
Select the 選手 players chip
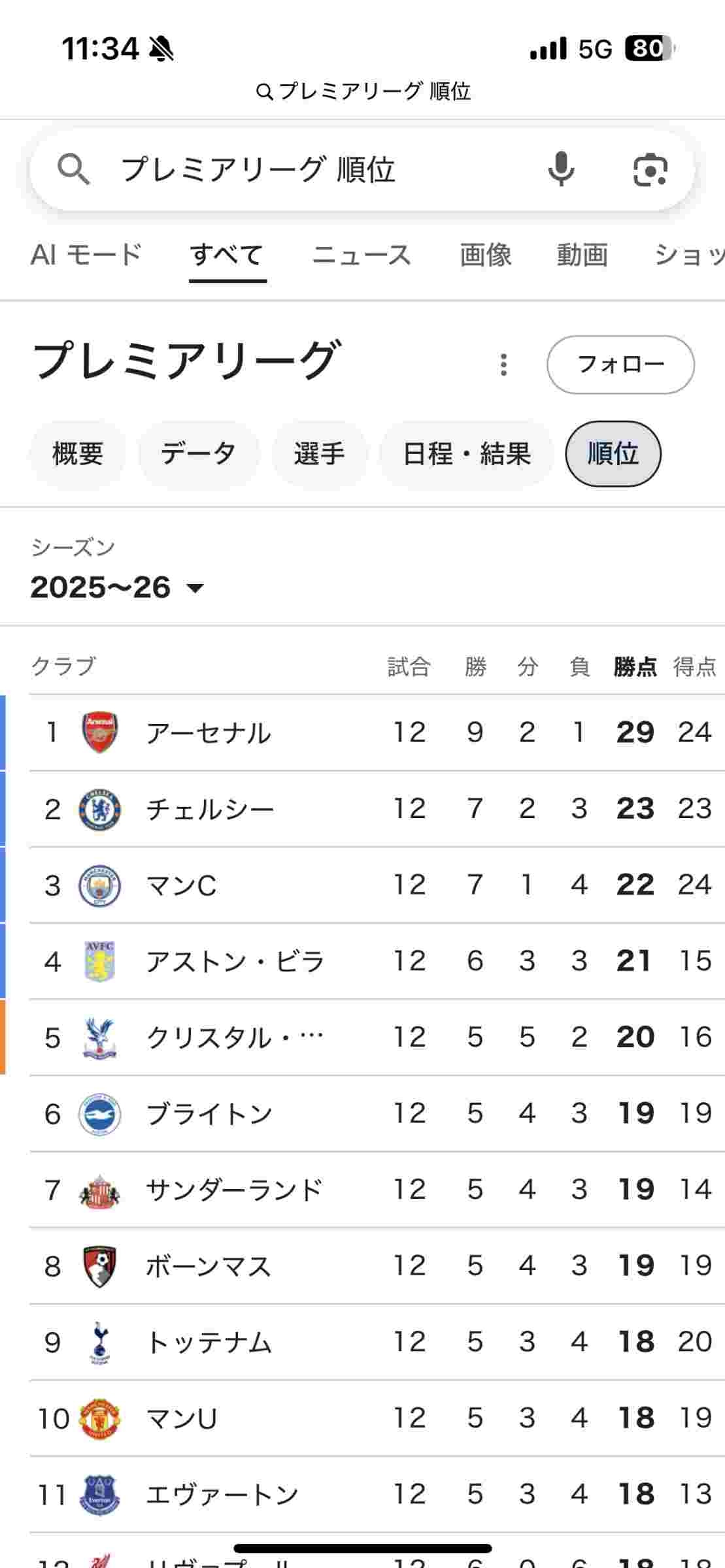point(319,454)
